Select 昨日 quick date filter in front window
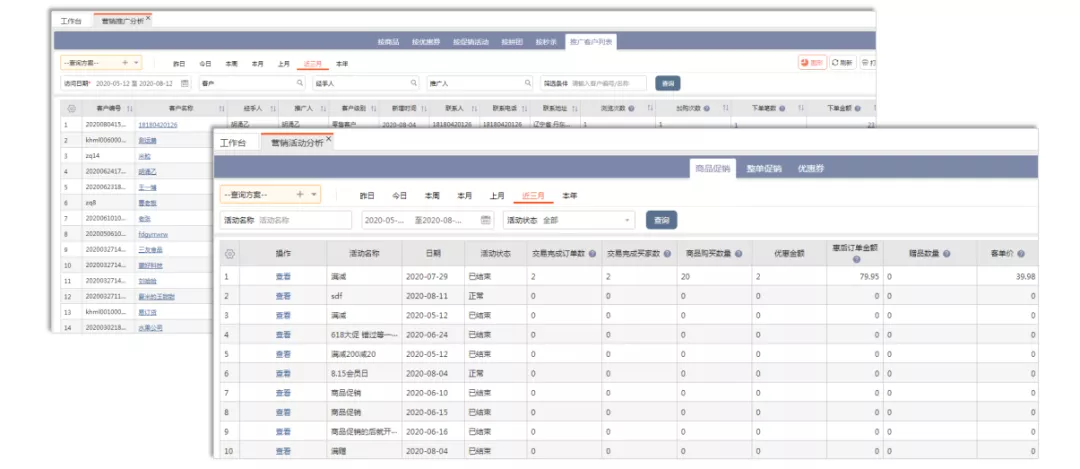This screenshot has width=1080, height=469. [x=367, y=195]
